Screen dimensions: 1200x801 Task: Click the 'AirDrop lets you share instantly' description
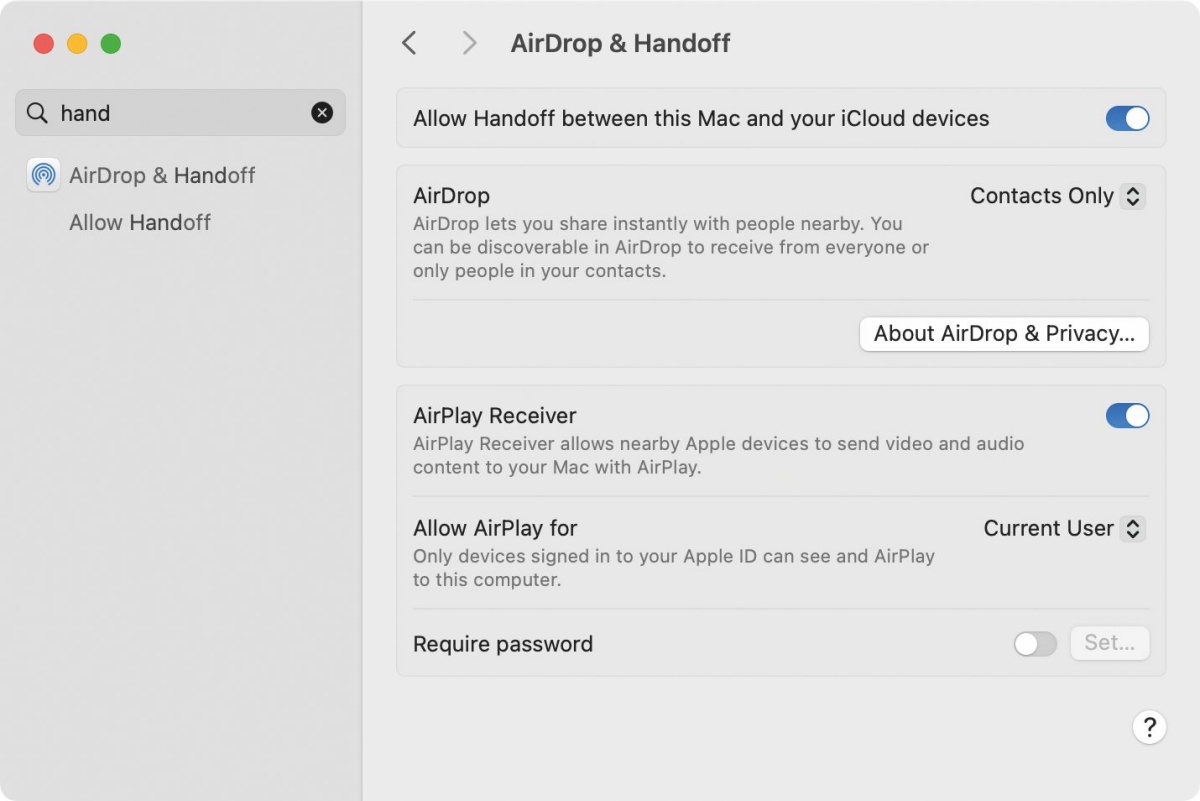pyautogui.click(x=671, y=247)
